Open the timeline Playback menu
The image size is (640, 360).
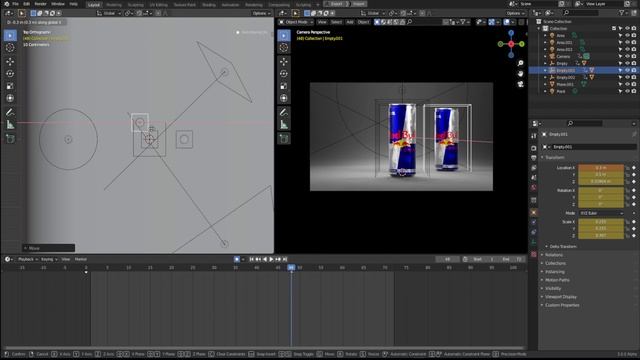point(27,259)
